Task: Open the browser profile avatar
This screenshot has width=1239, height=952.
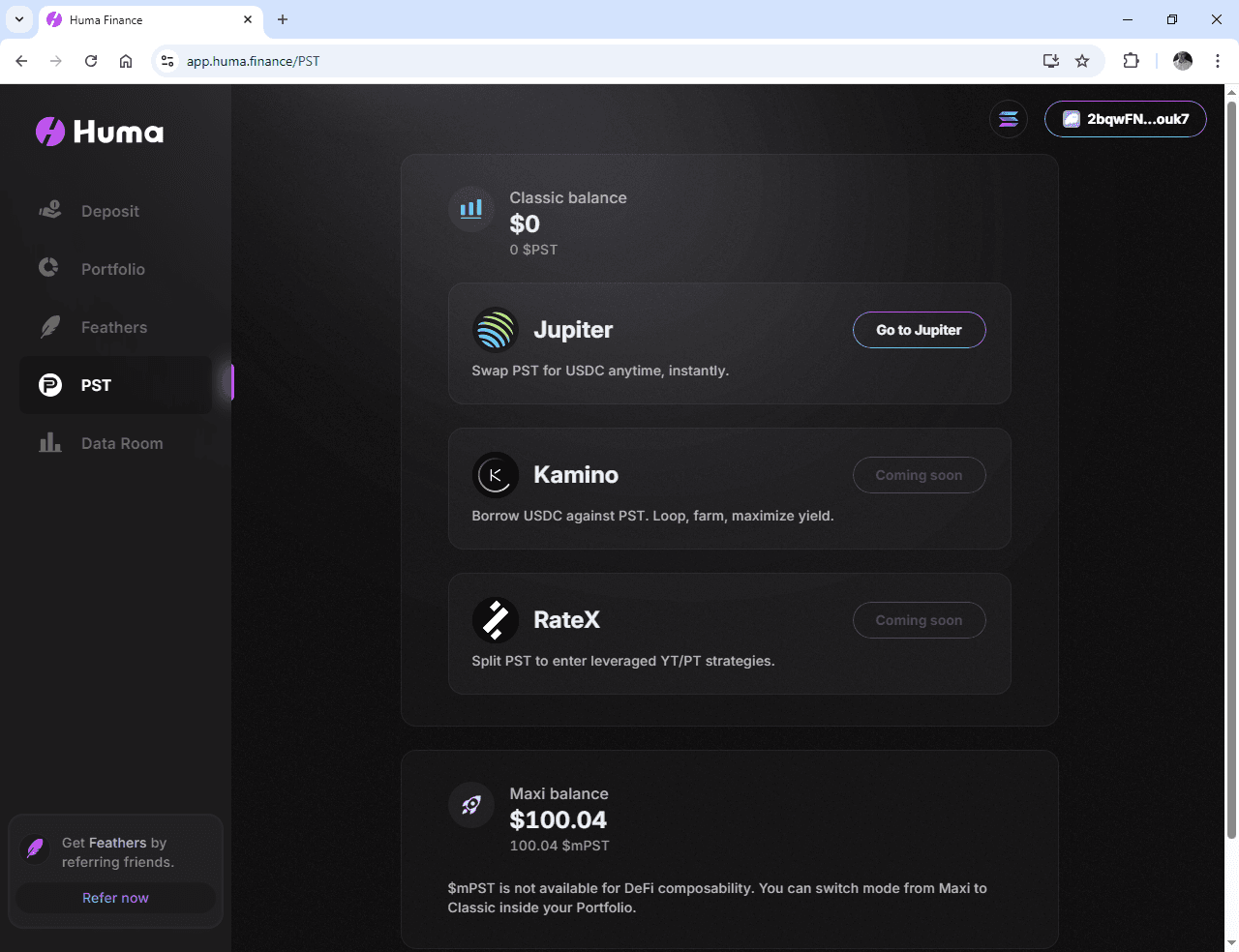Action: pos(1183,61)
